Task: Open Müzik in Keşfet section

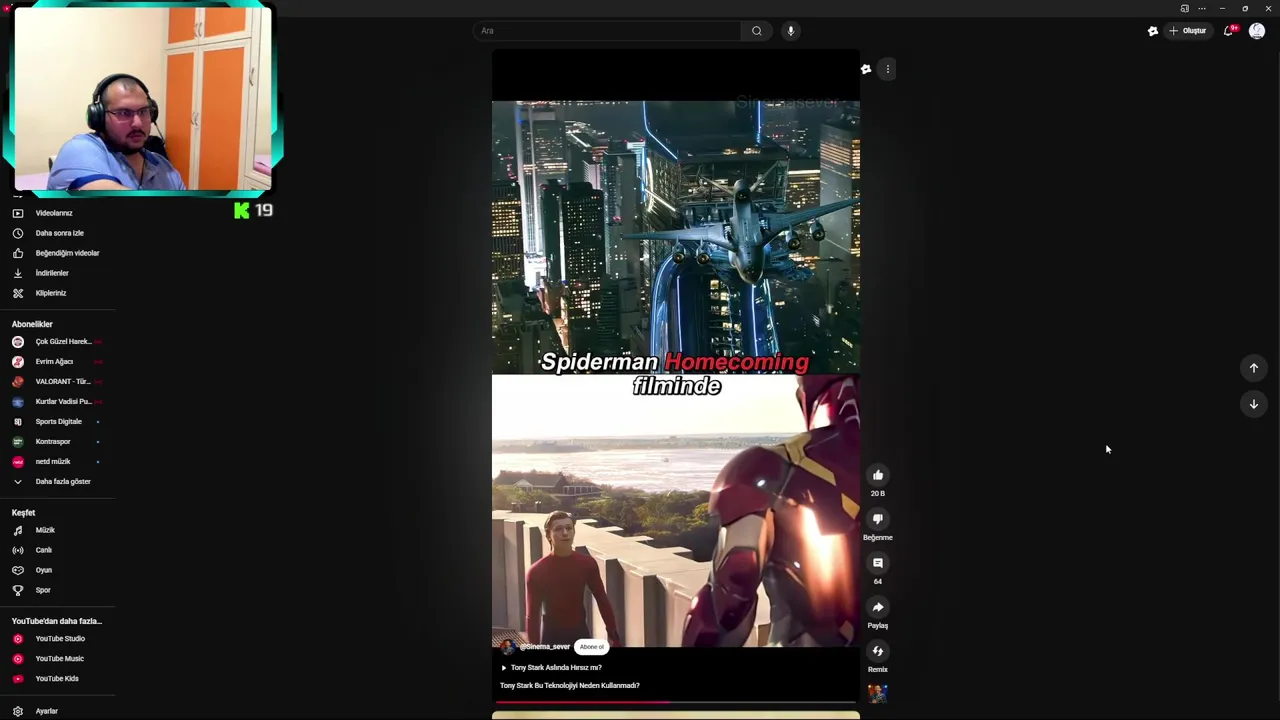Action: (x=45, y=530)
